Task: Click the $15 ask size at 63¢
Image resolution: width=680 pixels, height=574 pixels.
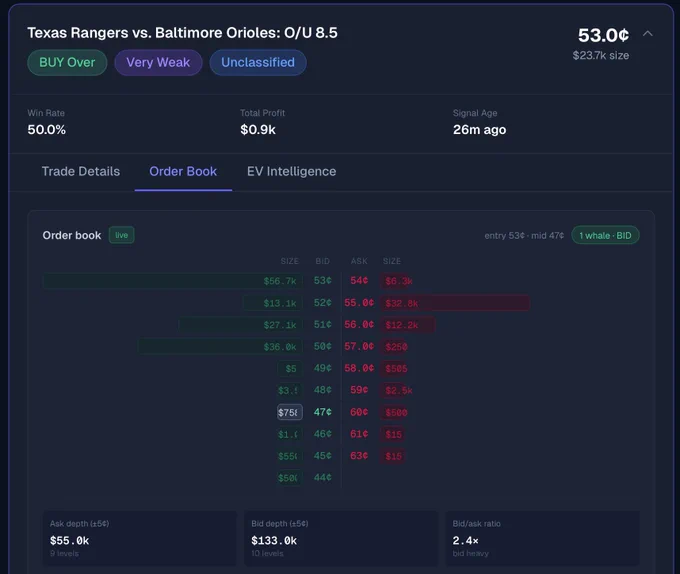Action: pos(393,456)
